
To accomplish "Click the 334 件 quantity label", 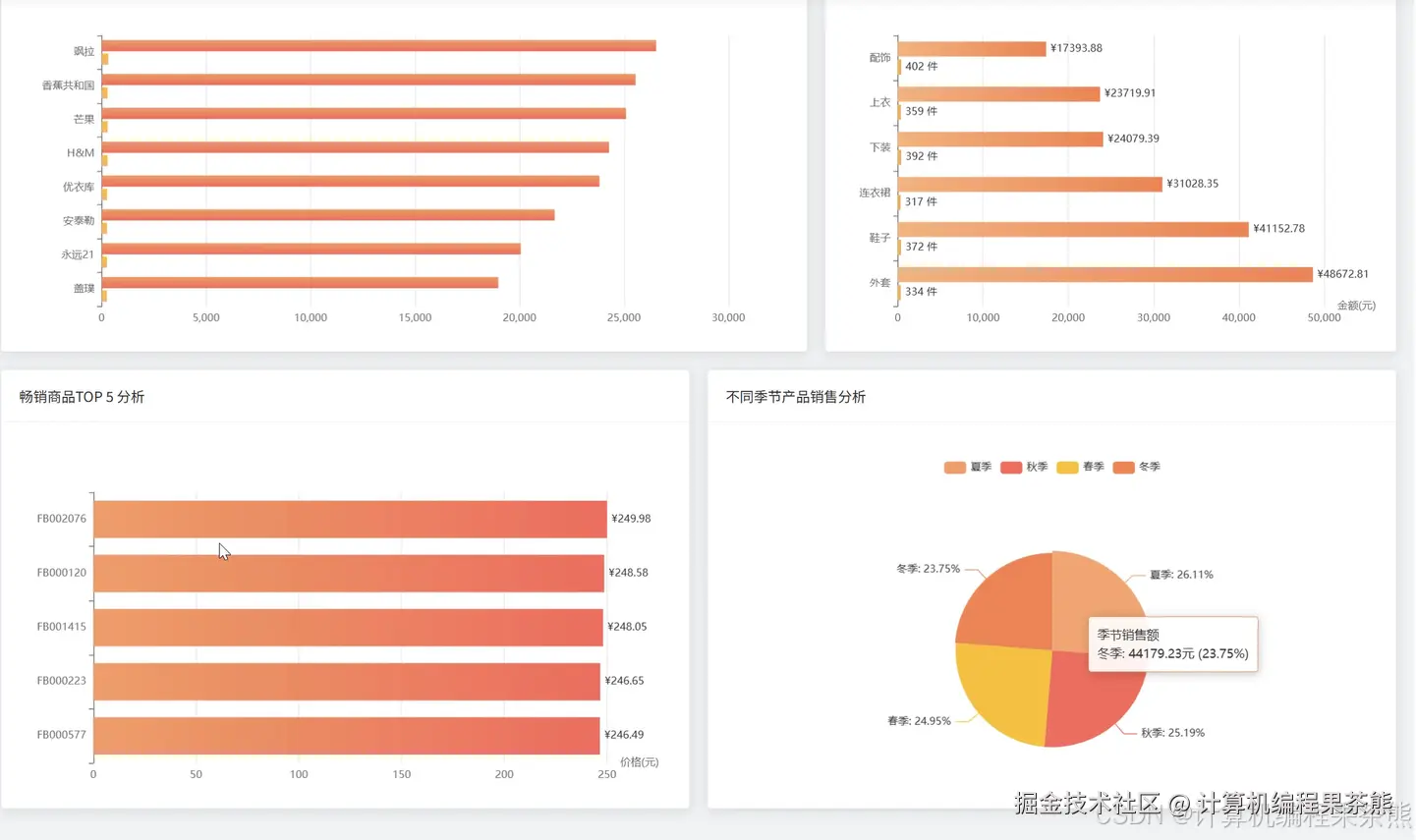I will pyautogui.click(x=921, y=292).
